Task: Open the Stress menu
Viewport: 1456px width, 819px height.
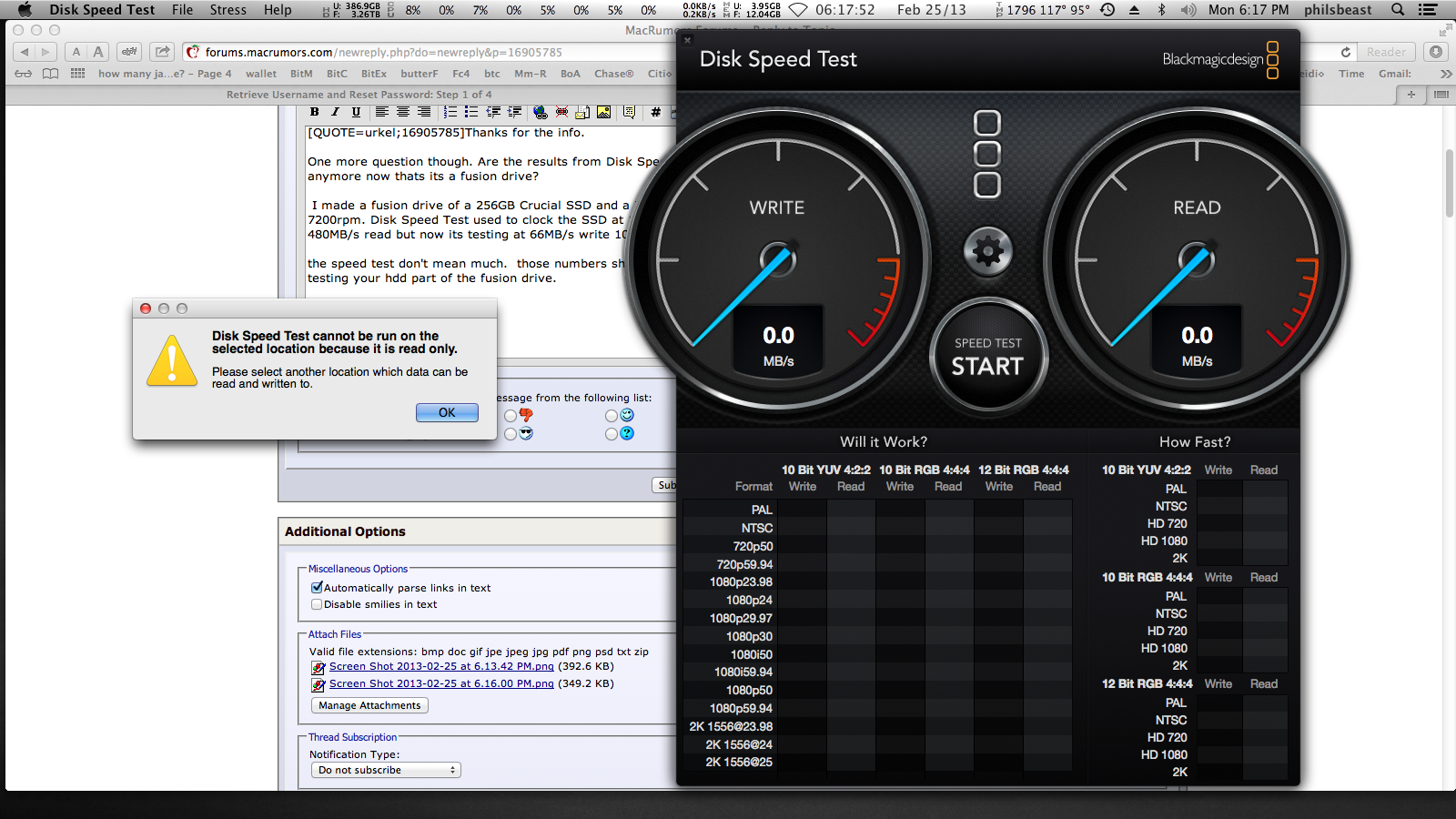Action: 227,10
